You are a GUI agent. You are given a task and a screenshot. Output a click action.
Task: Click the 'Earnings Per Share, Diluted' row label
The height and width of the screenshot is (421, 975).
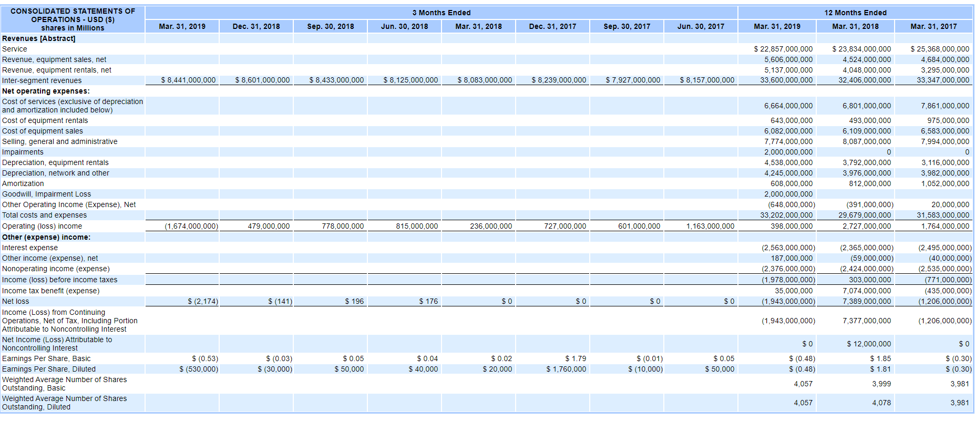48,369
